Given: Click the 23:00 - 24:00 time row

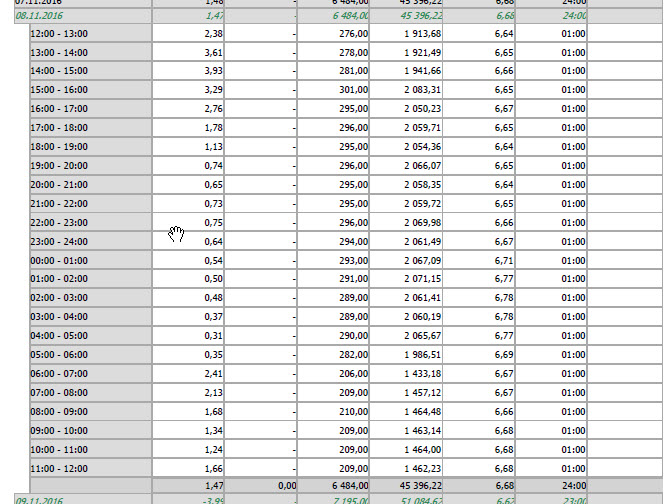Looking at the screenshot, I should (346, 242).
